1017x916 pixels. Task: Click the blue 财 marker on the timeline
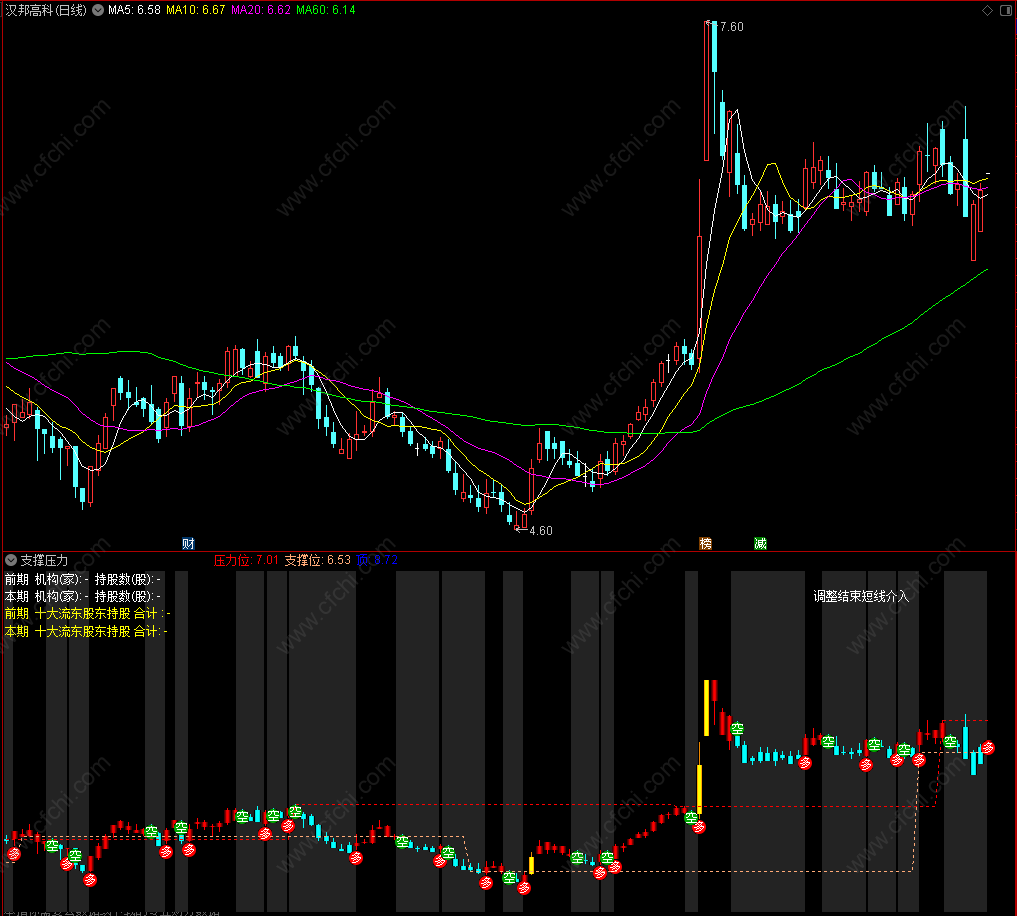[x=188, y=544]
